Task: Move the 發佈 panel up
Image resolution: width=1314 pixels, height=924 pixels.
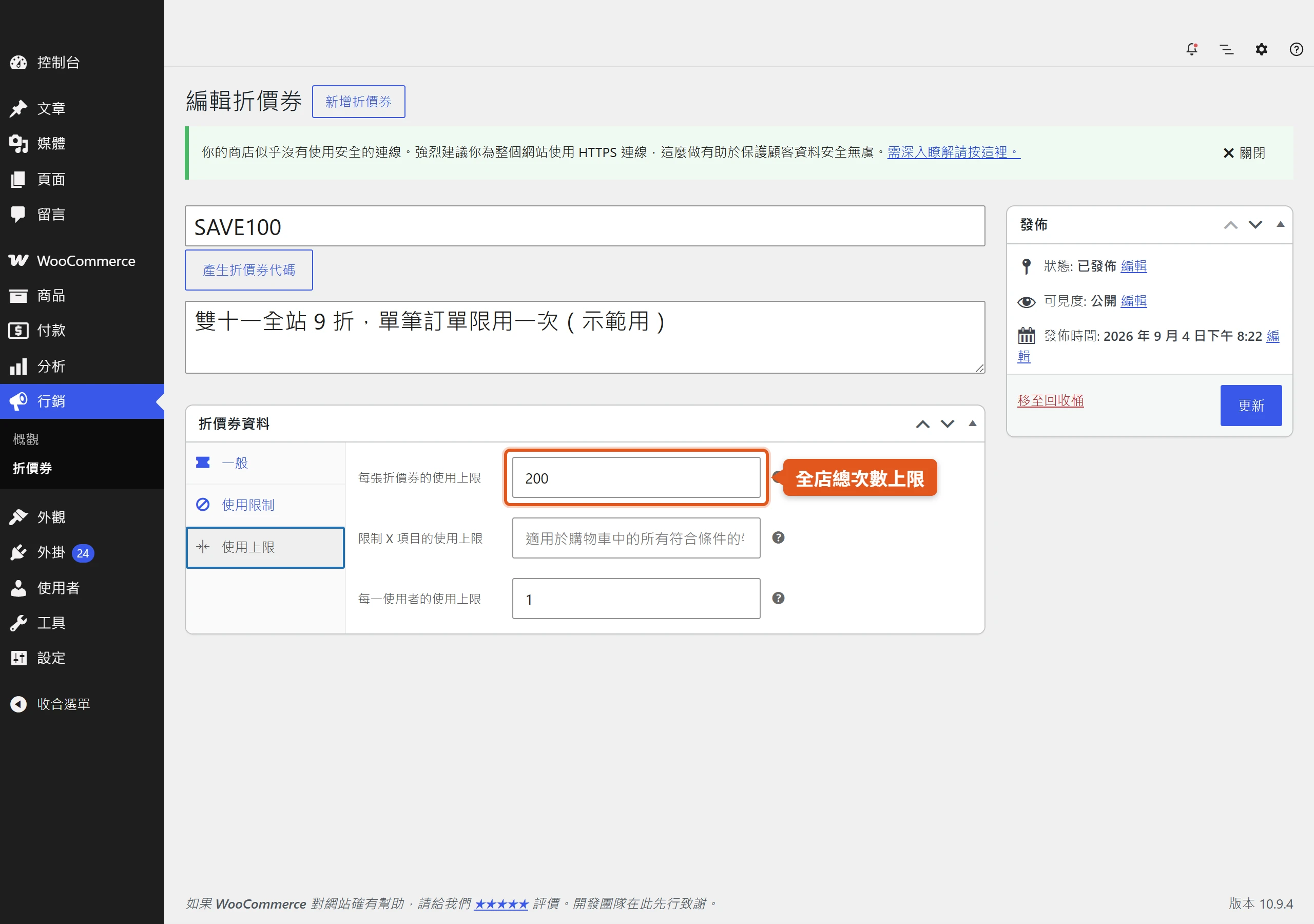Action: pos(1230,225)
